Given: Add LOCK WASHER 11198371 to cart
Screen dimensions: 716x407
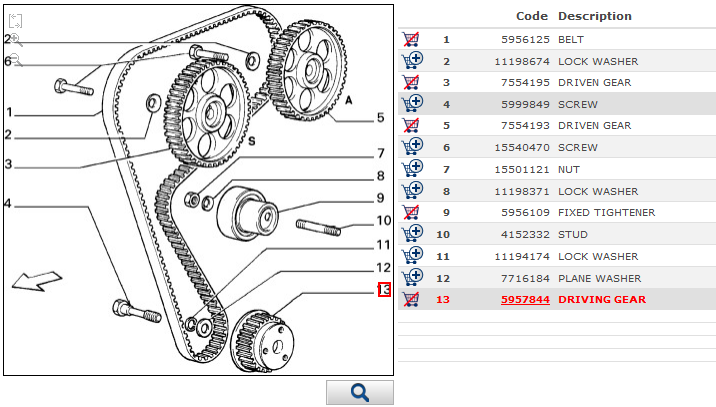Looking at the screenshot, I should click(x=411, y=190).
